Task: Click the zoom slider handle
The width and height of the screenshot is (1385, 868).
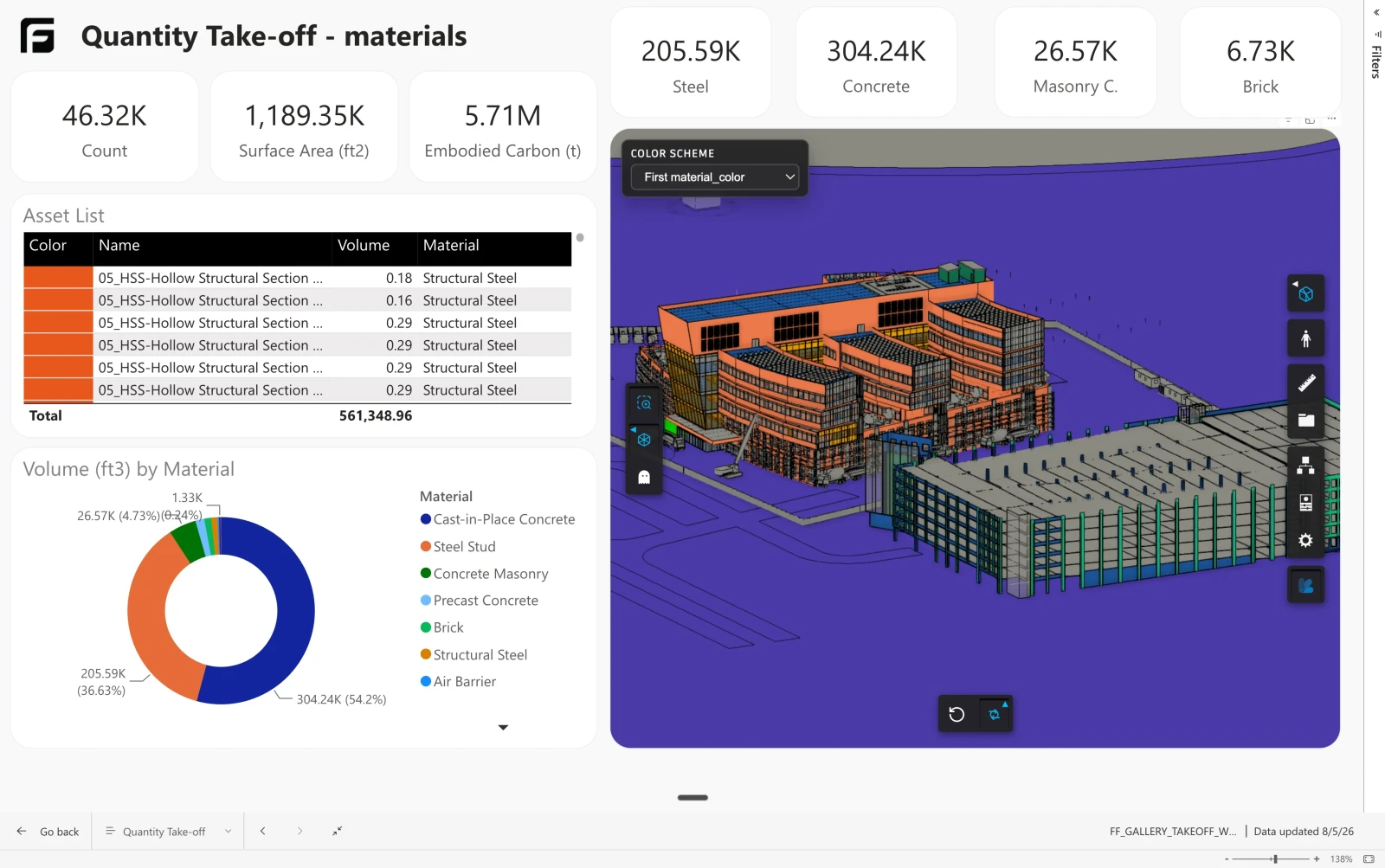Action: (x=1275, y=858)
